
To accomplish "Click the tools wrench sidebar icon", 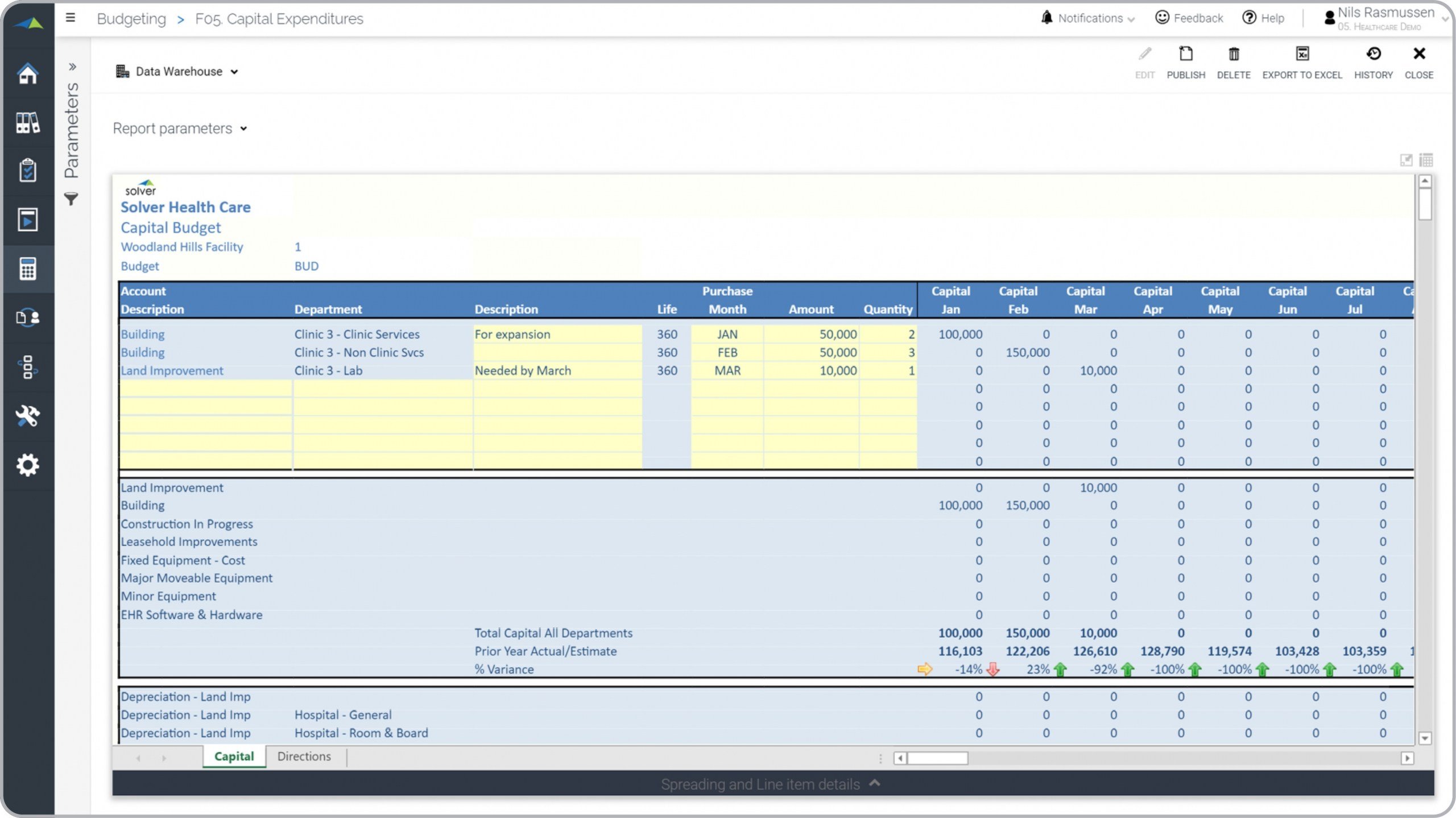I will 27,416.
